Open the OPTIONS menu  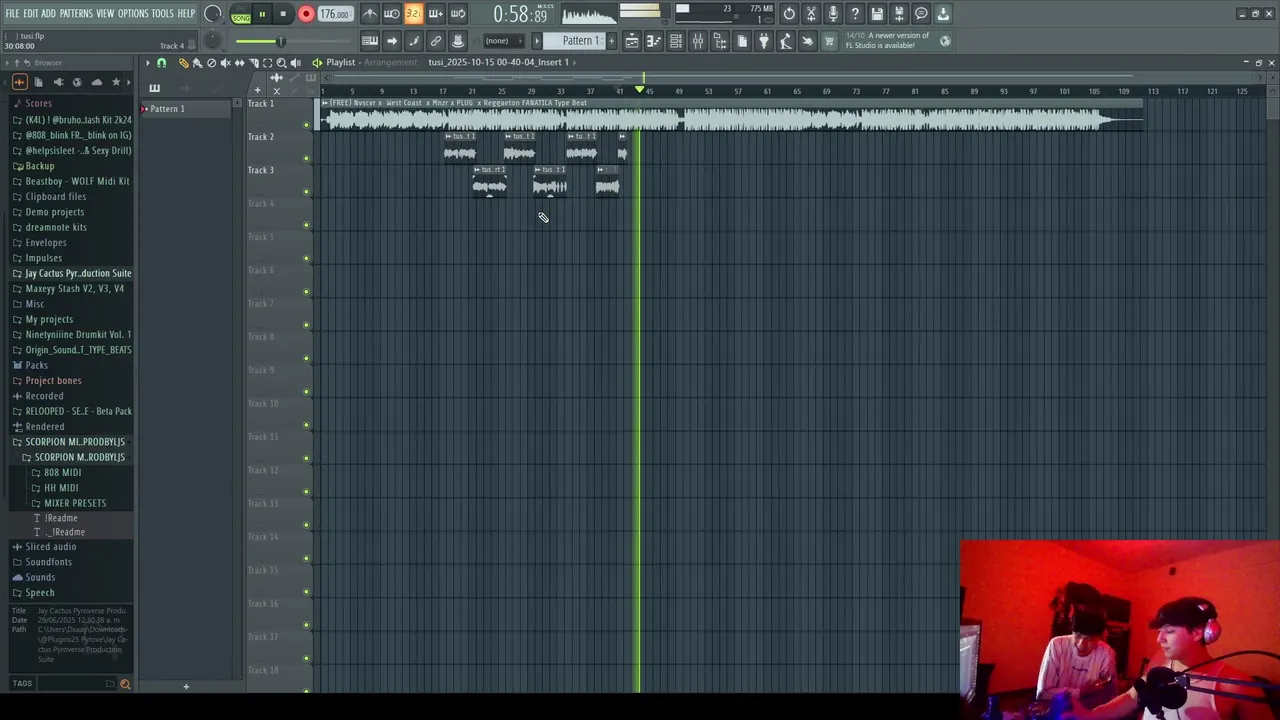coord(133,14)
